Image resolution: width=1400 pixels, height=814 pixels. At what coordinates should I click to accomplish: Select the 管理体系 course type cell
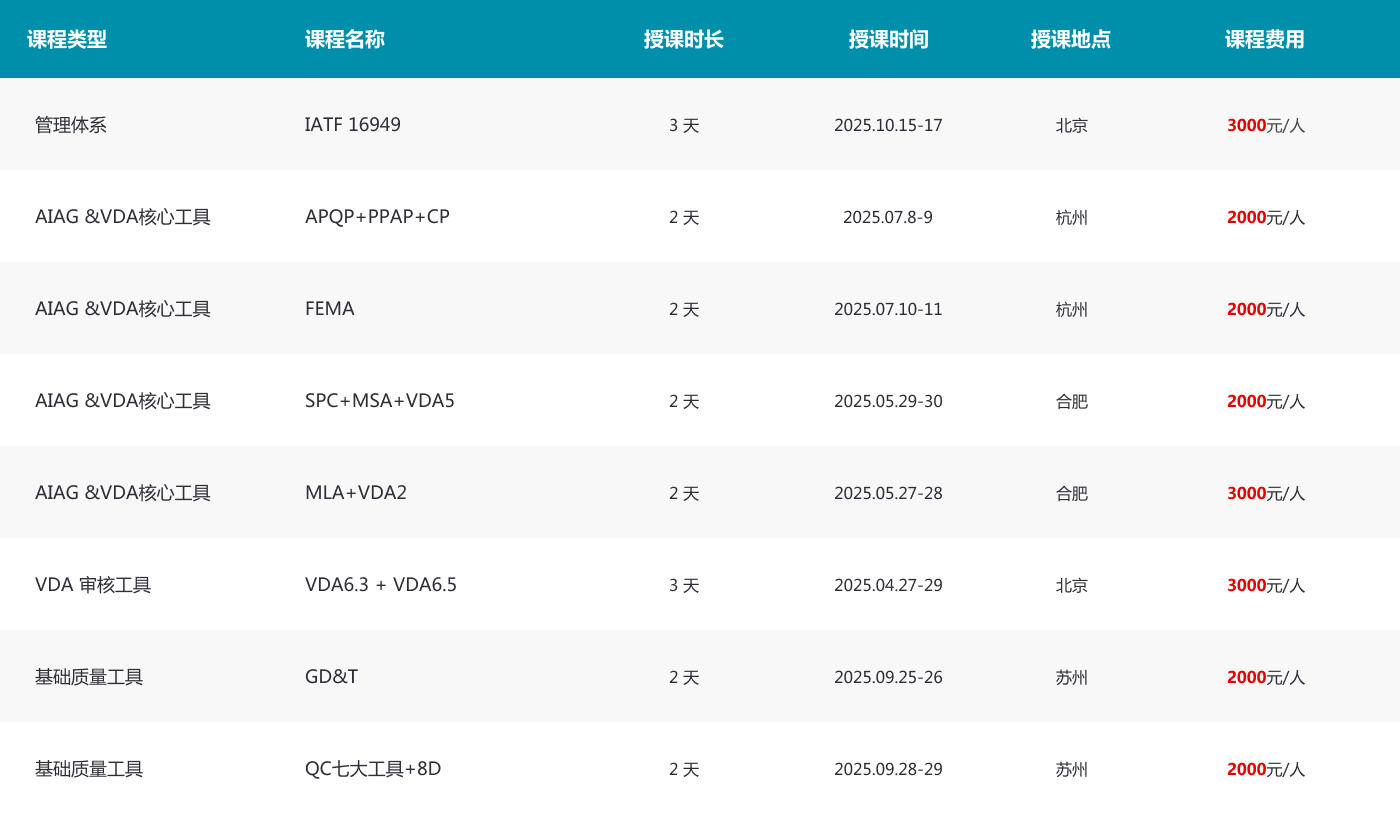pyautogui.click(x=71, y=125)
